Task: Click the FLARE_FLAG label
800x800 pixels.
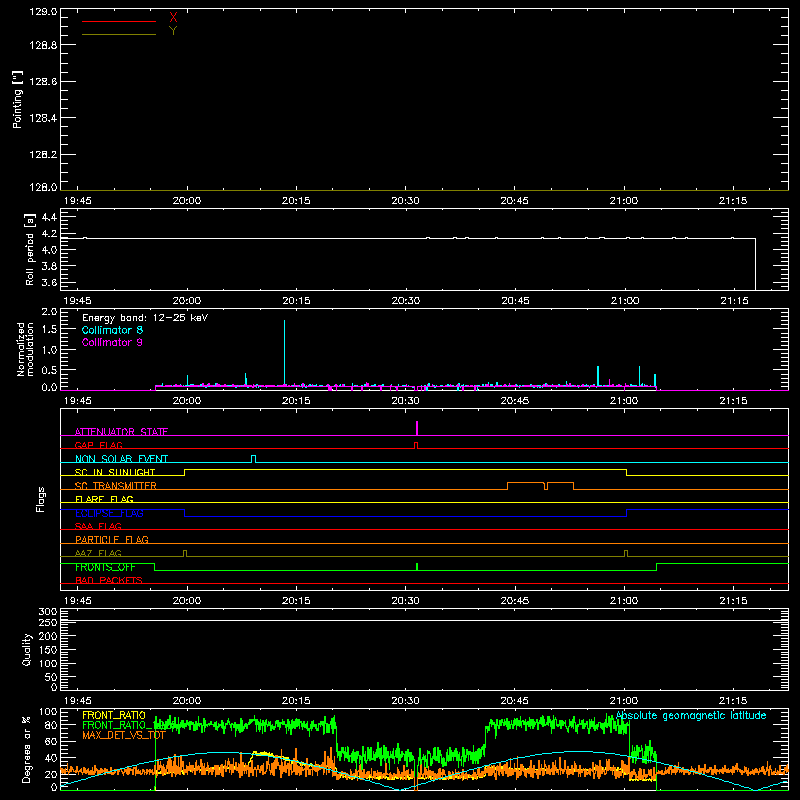Action: coord(104,499)
